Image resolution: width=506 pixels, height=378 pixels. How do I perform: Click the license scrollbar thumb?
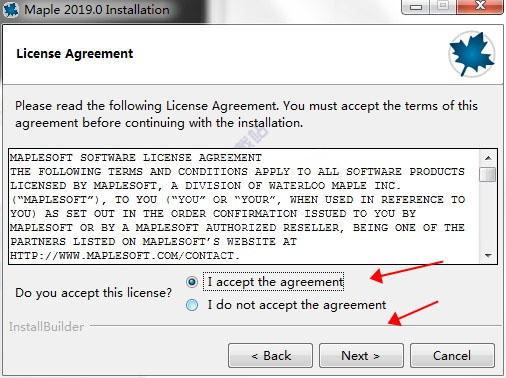coord(488,174)
